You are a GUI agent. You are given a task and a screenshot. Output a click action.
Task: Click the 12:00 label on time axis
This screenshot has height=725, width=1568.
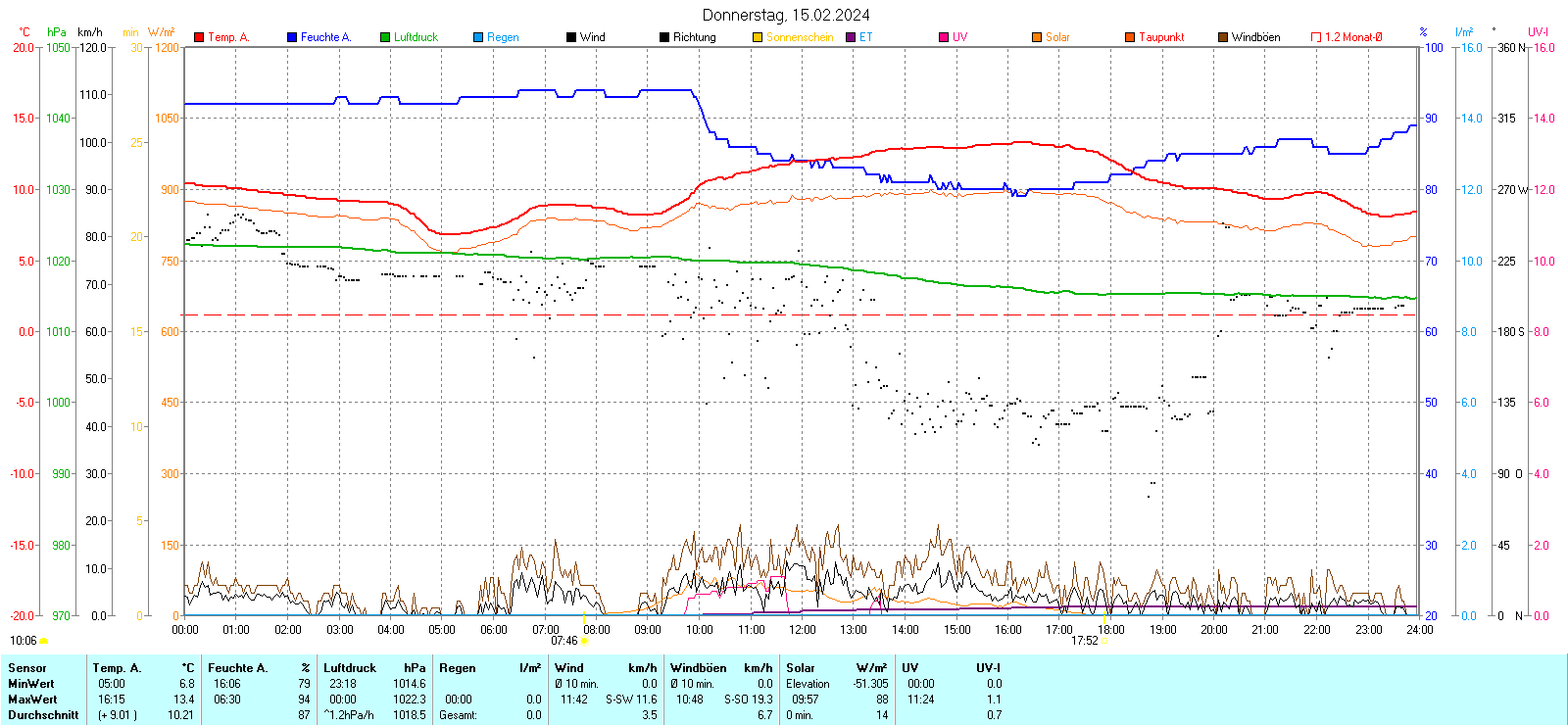[803, 629]
